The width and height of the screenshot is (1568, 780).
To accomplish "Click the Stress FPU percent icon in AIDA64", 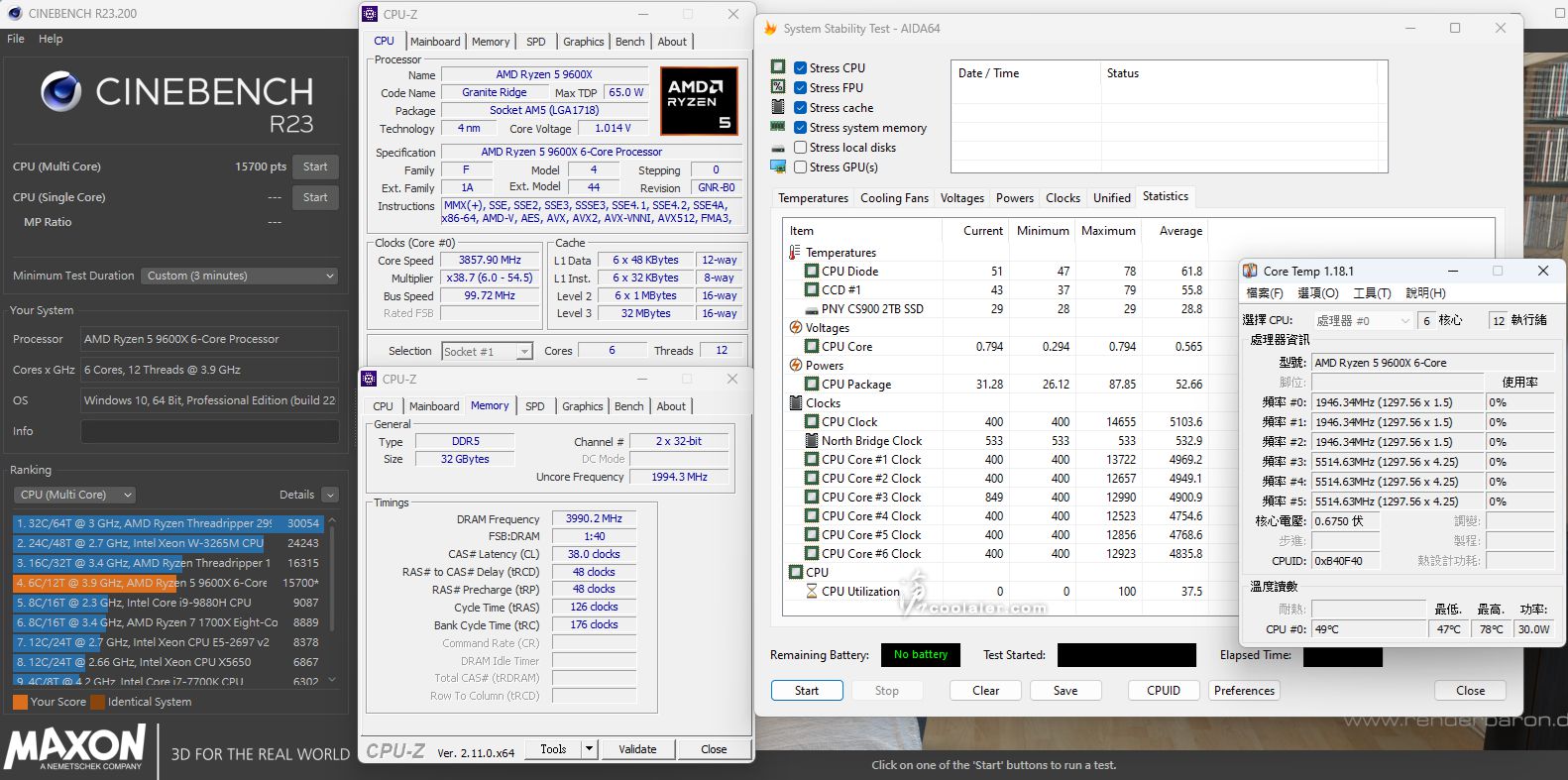I will tap(778, 87).
